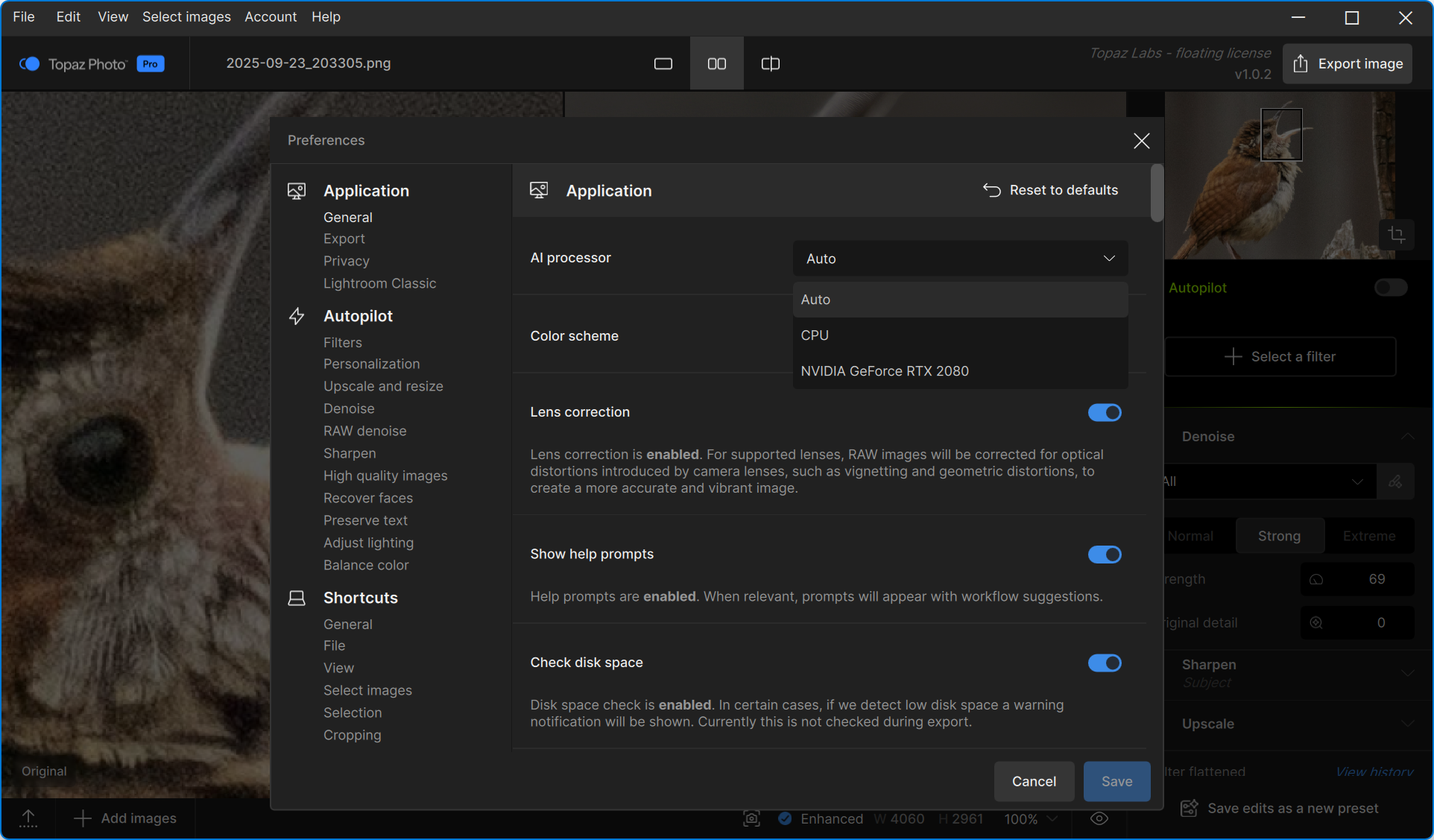The height and width of the screenshot is (840, 1434).
Task: Click the Autopilot lightning bolt icon
Action: [297, 316]
